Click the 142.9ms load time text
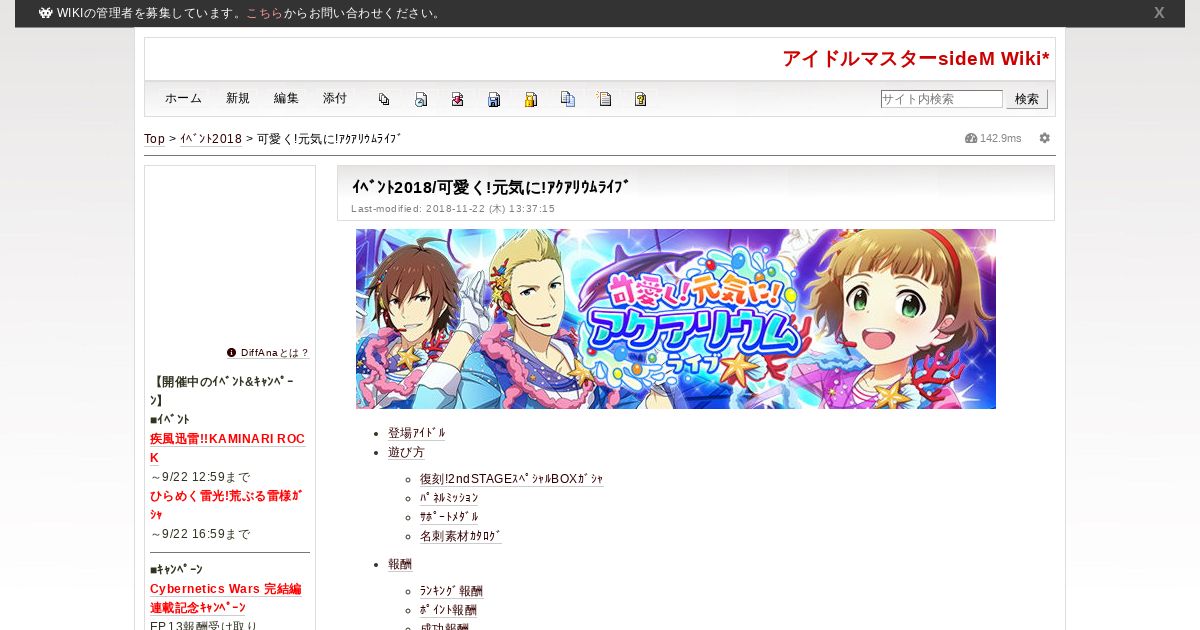Image resolution: width=1200 pixels, height=630 pixels. click(x=1001, y=138)
